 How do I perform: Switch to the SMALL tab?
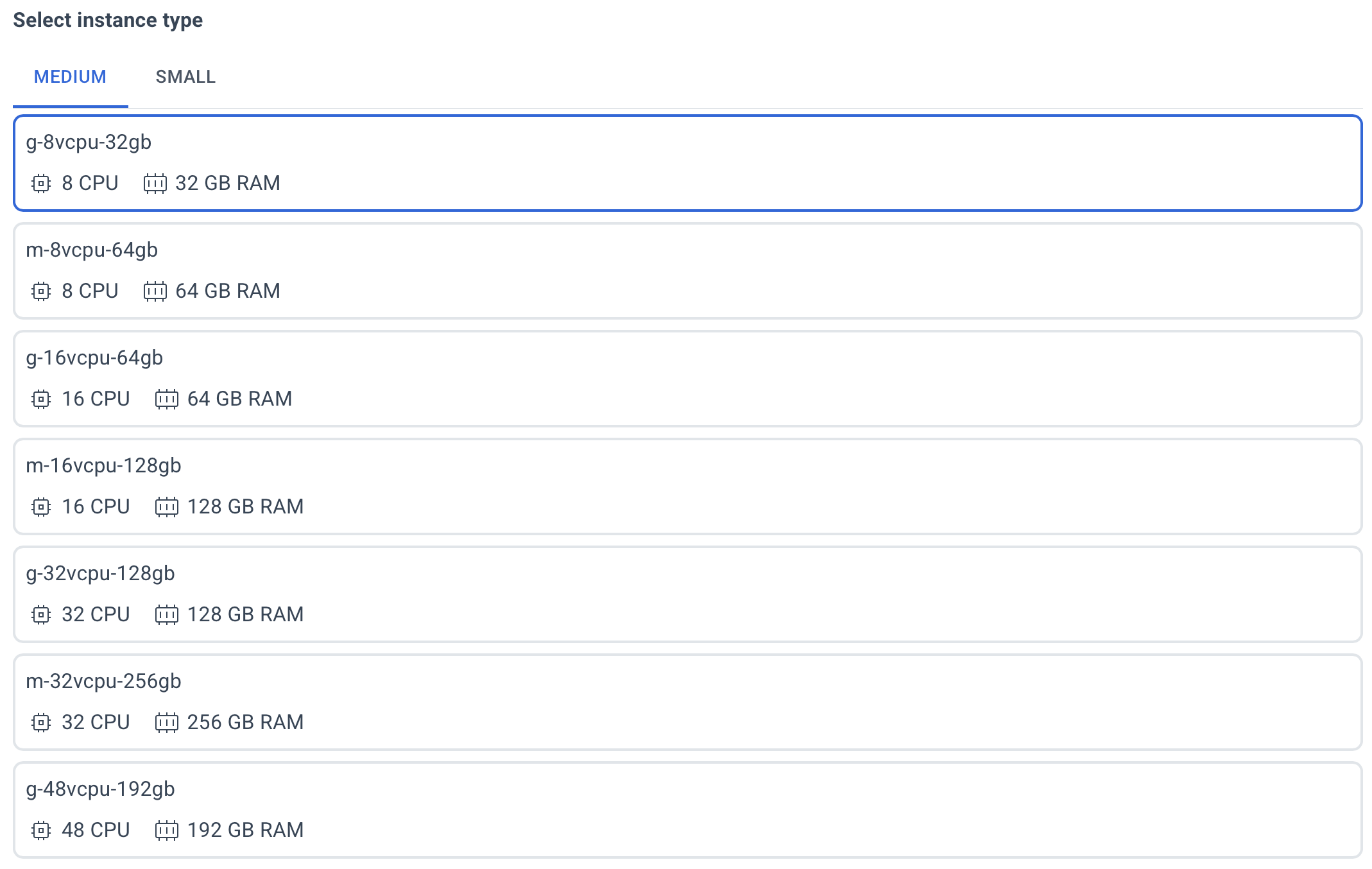[x=185, y=77]
